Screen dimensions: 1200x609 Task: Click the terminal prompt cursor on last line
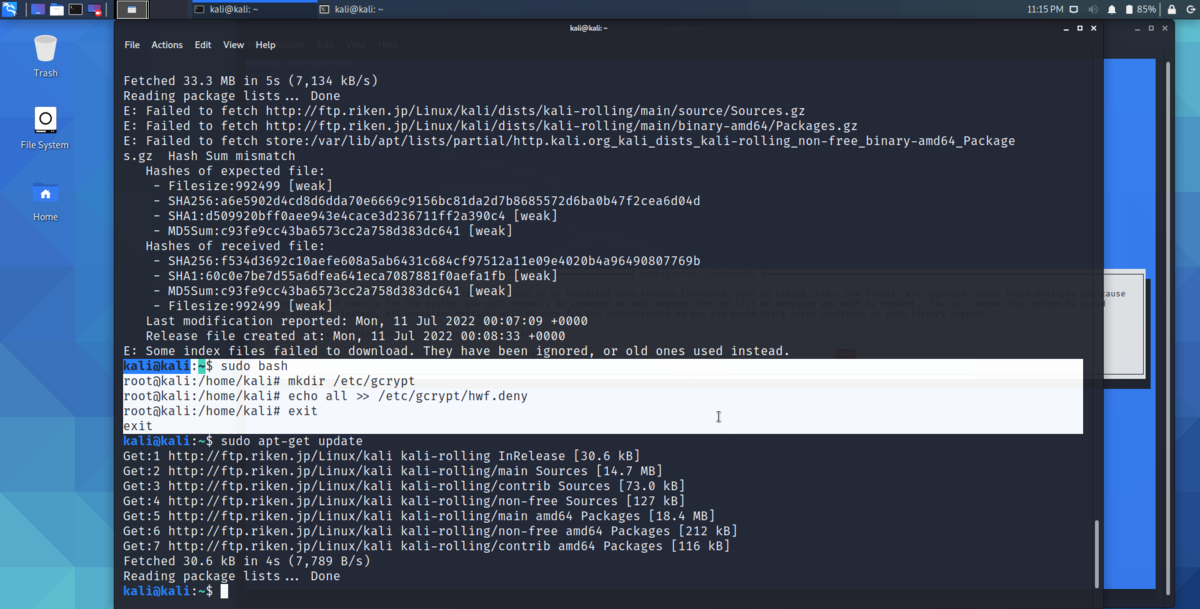pos(225,591)
